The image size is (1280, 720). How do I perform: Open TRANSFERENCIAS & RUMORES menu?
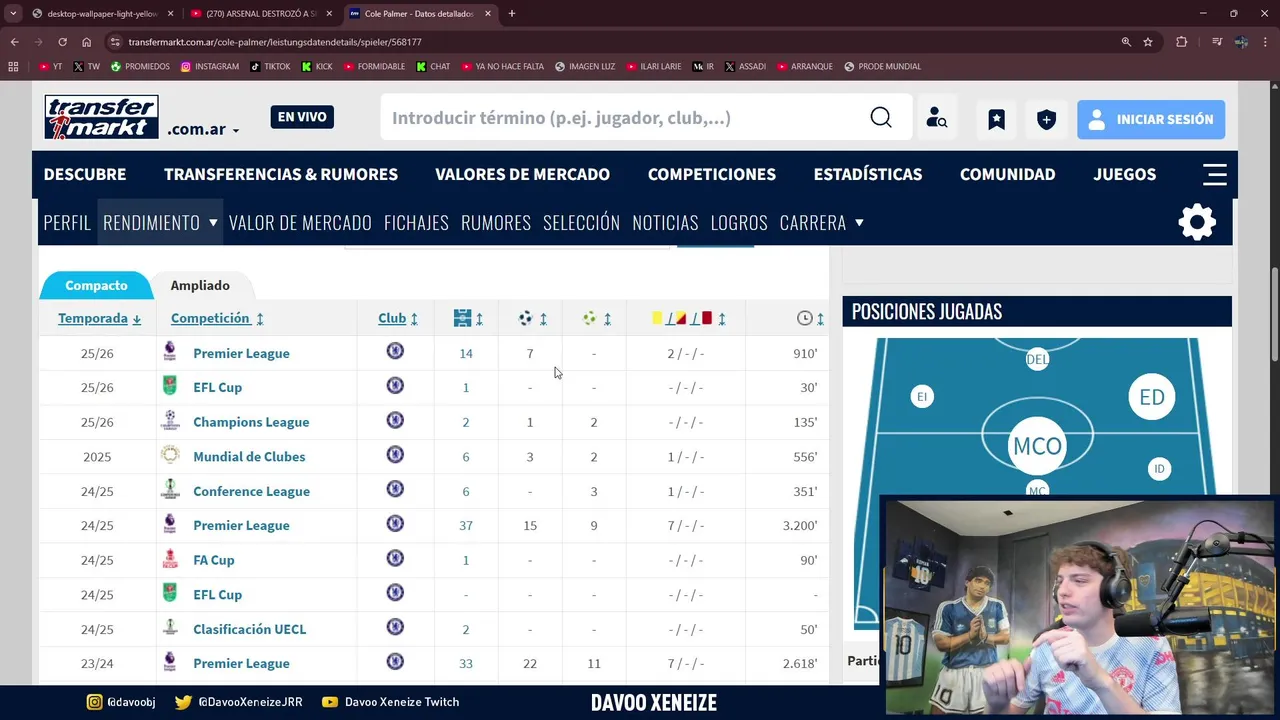tap(281, 174)
